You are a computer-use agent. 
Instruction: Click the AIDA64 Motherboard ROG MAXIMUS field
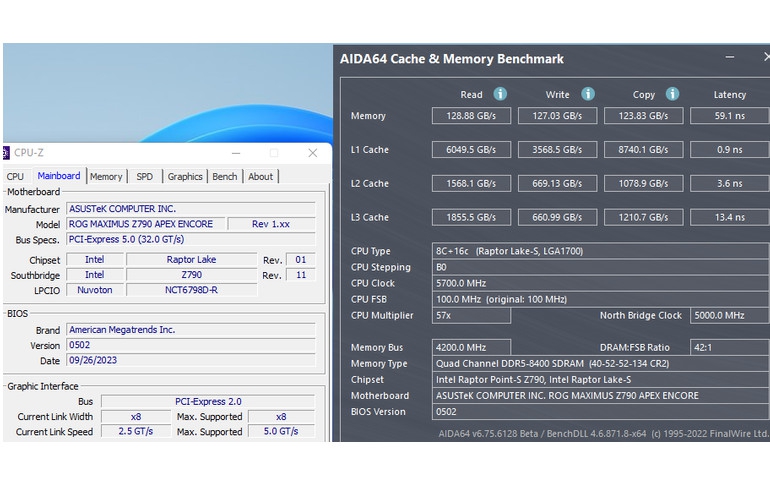[x=601, y=395]
